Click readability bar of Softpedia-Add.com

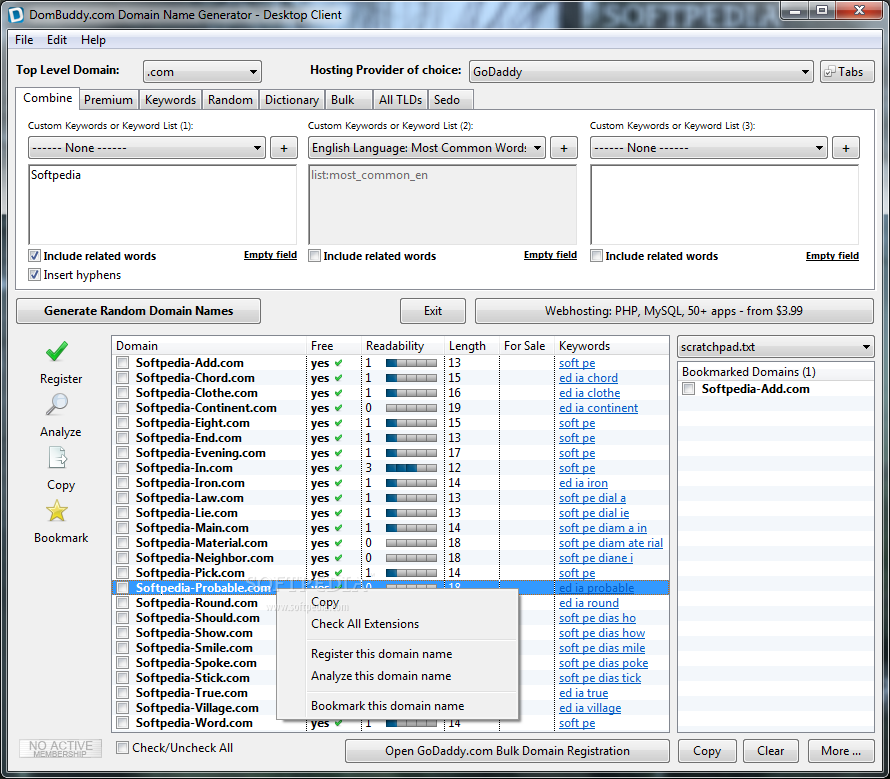(x=412, y=363)
